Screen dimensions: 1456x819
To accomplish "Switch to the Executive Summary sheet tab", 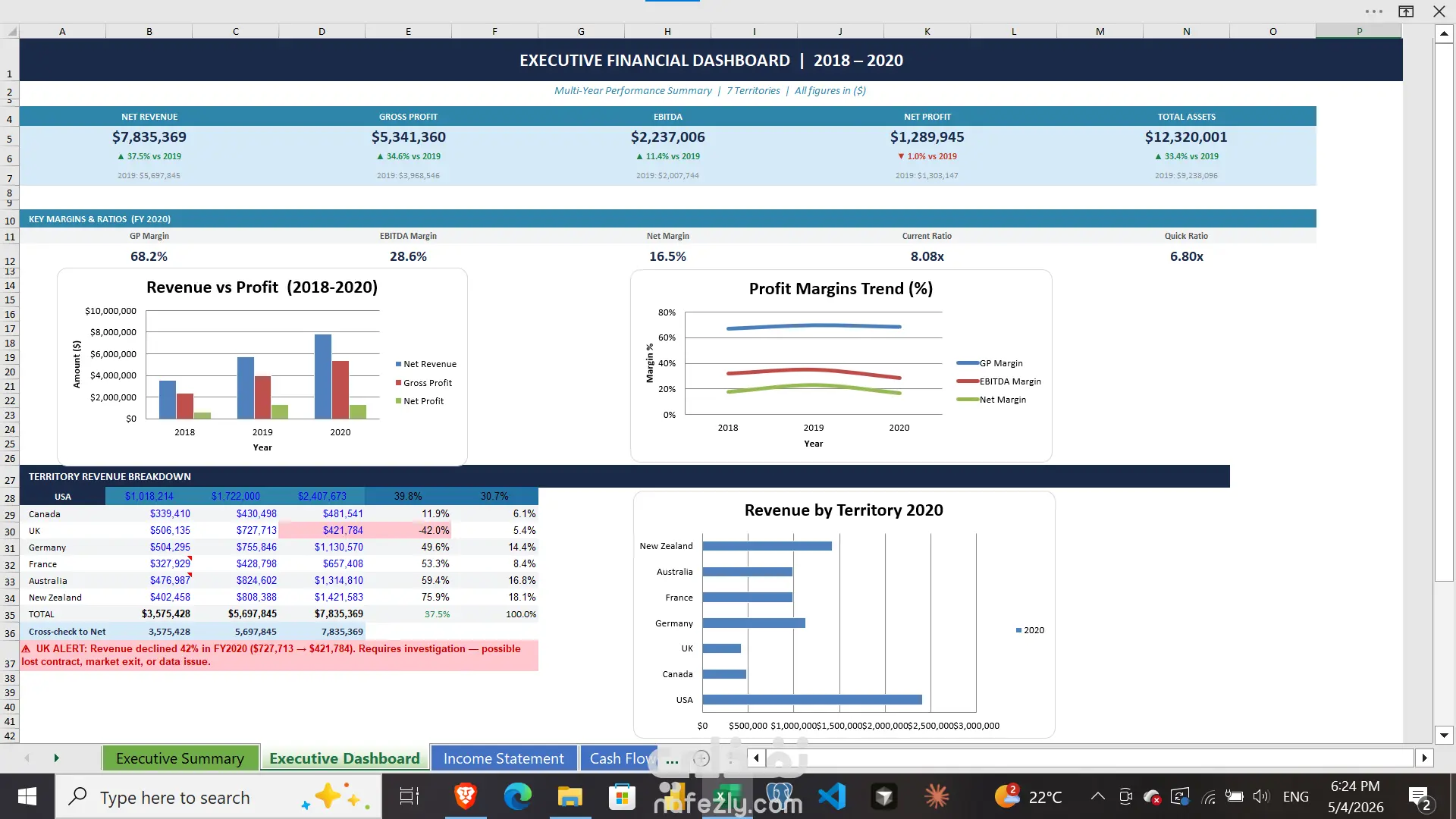I will point(180,758).
